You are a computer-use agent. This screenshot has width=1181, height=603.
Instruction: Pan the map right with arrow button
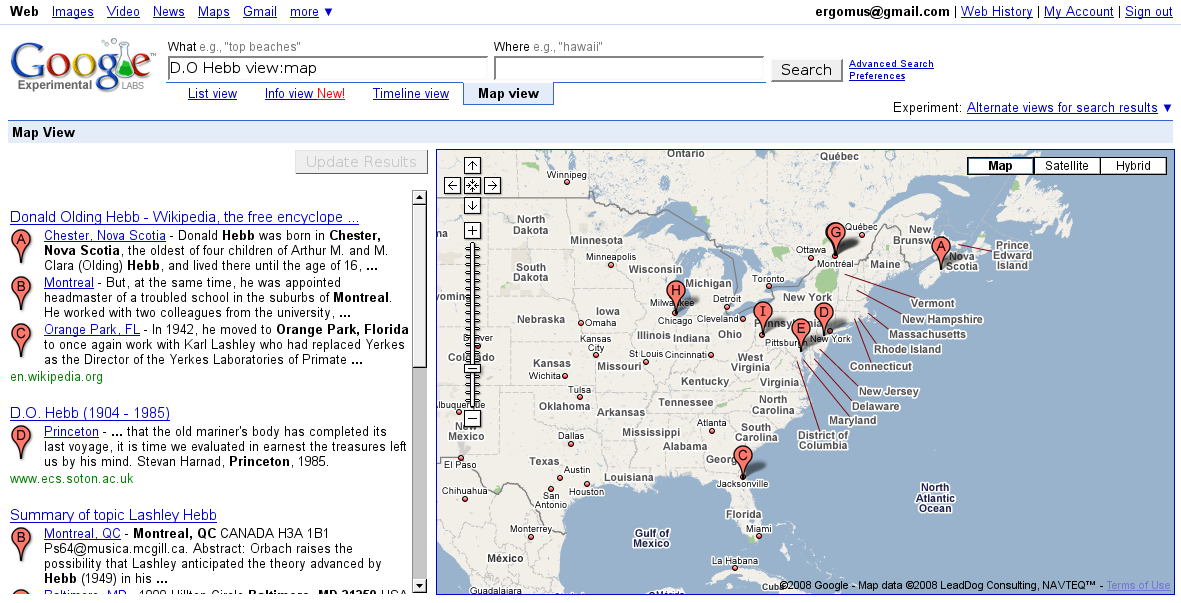pyautogui.click(x=492, y=185)
